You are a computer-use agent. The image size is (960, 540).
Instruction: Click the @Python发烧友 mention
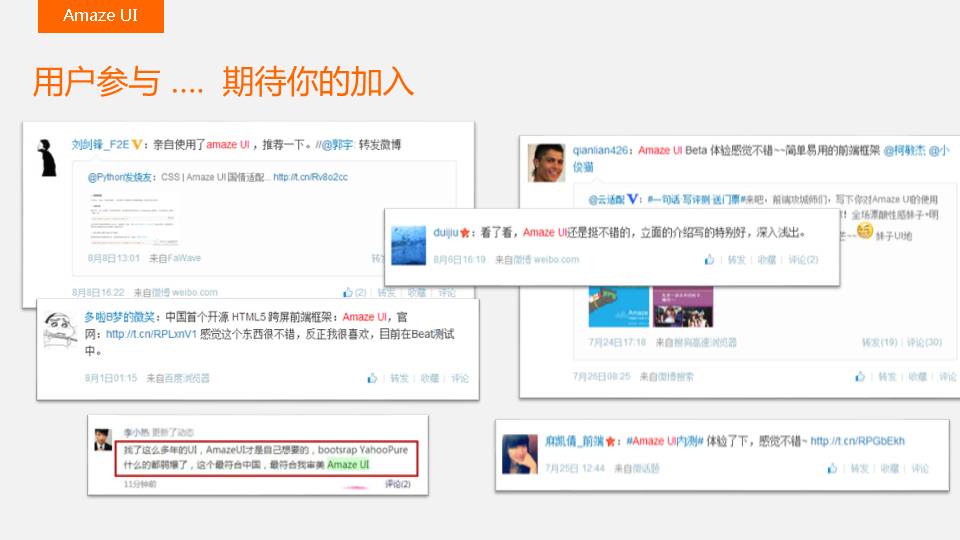point(123,177)
